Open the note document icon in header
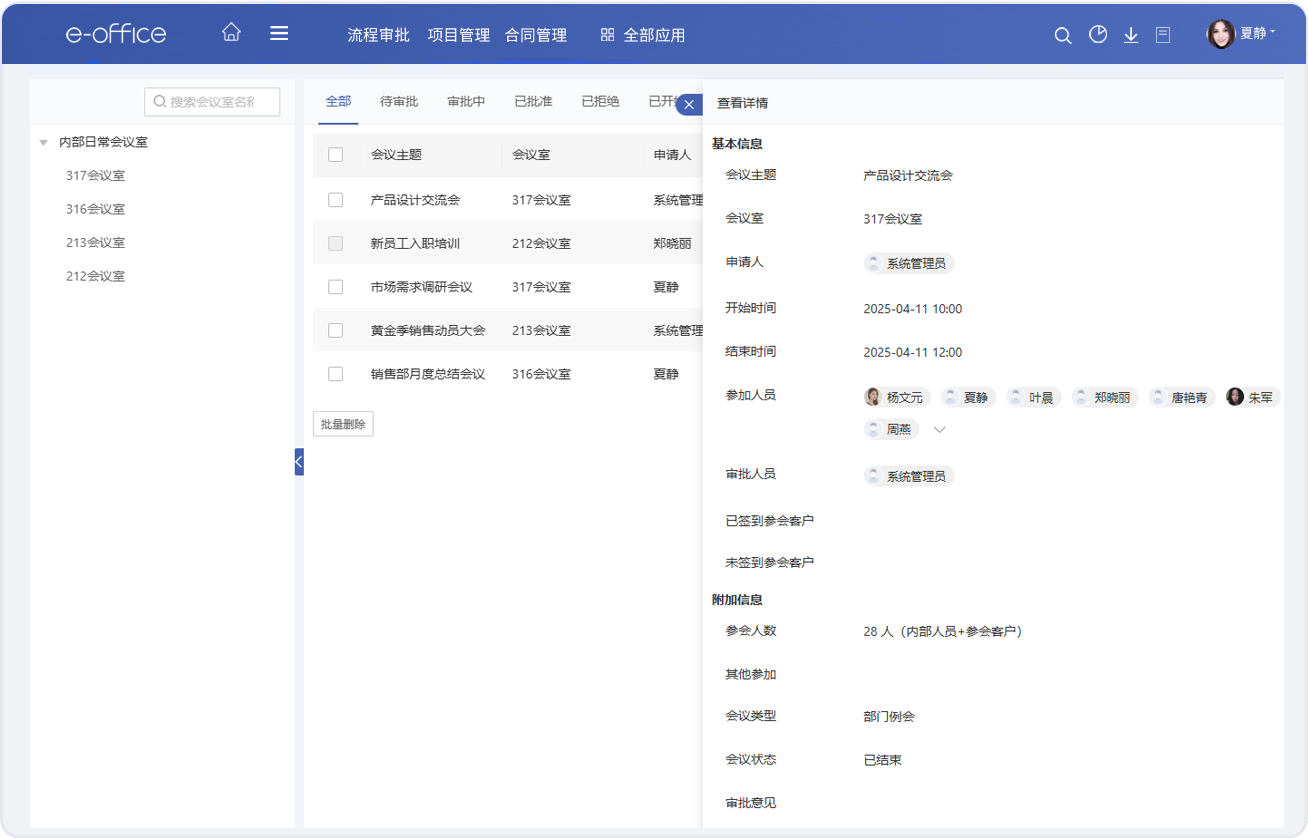 pyautogui.click(x=1163, y=35)
